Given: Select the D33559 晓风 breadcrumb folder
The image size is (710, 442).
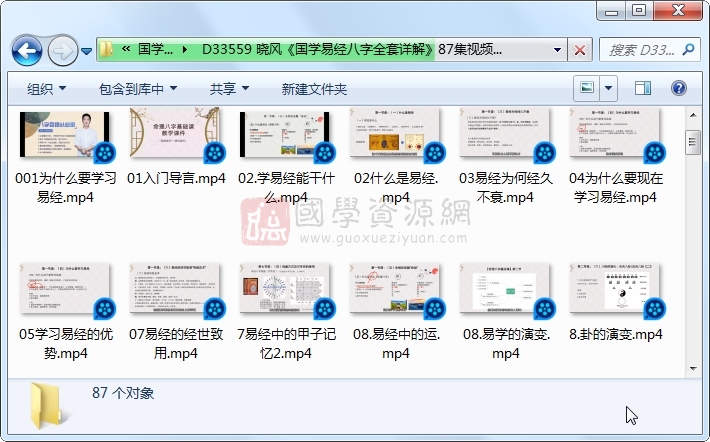Looking at the screenshot, I should [352, 49].
